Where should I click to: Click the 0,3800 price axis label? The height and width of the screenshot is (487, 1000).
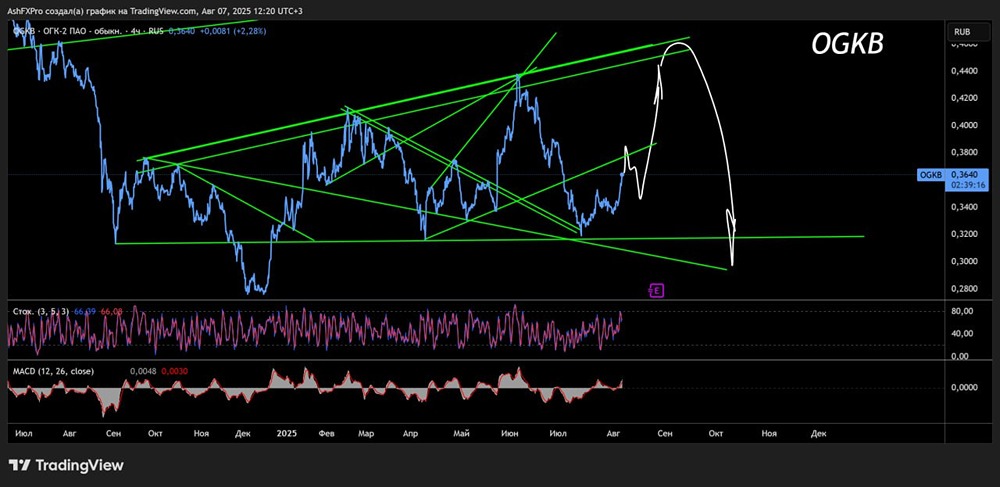tap(964, 152)
